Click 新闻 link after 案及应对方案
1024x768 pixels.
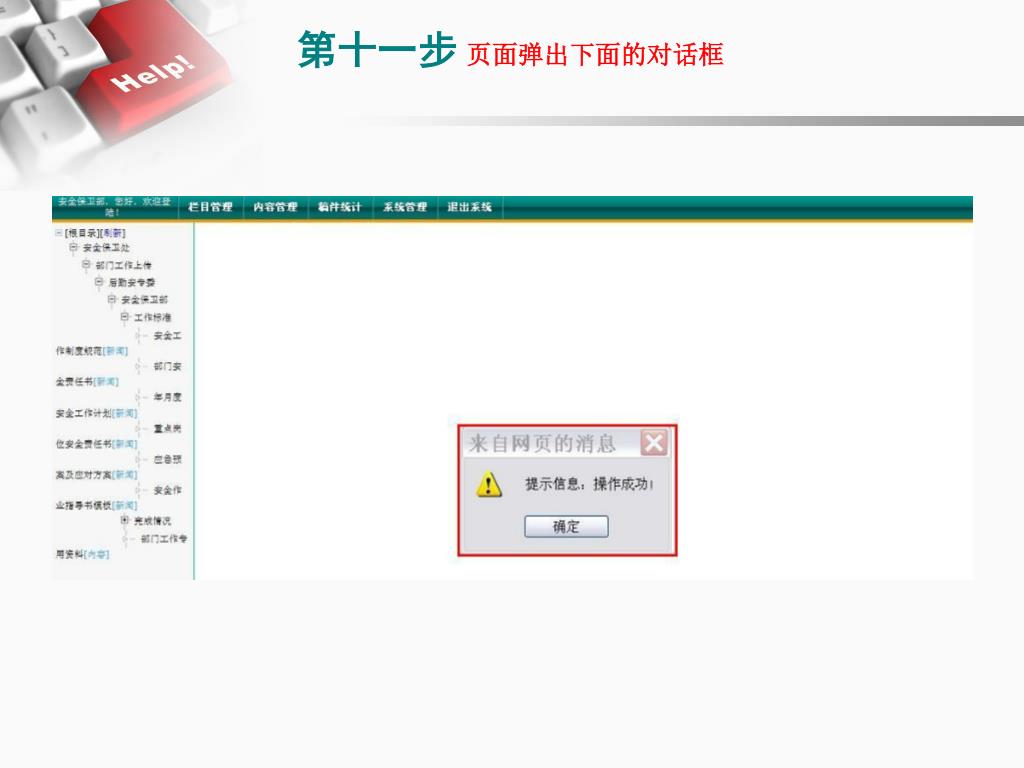pyautogui.click(x=125, y=475)
